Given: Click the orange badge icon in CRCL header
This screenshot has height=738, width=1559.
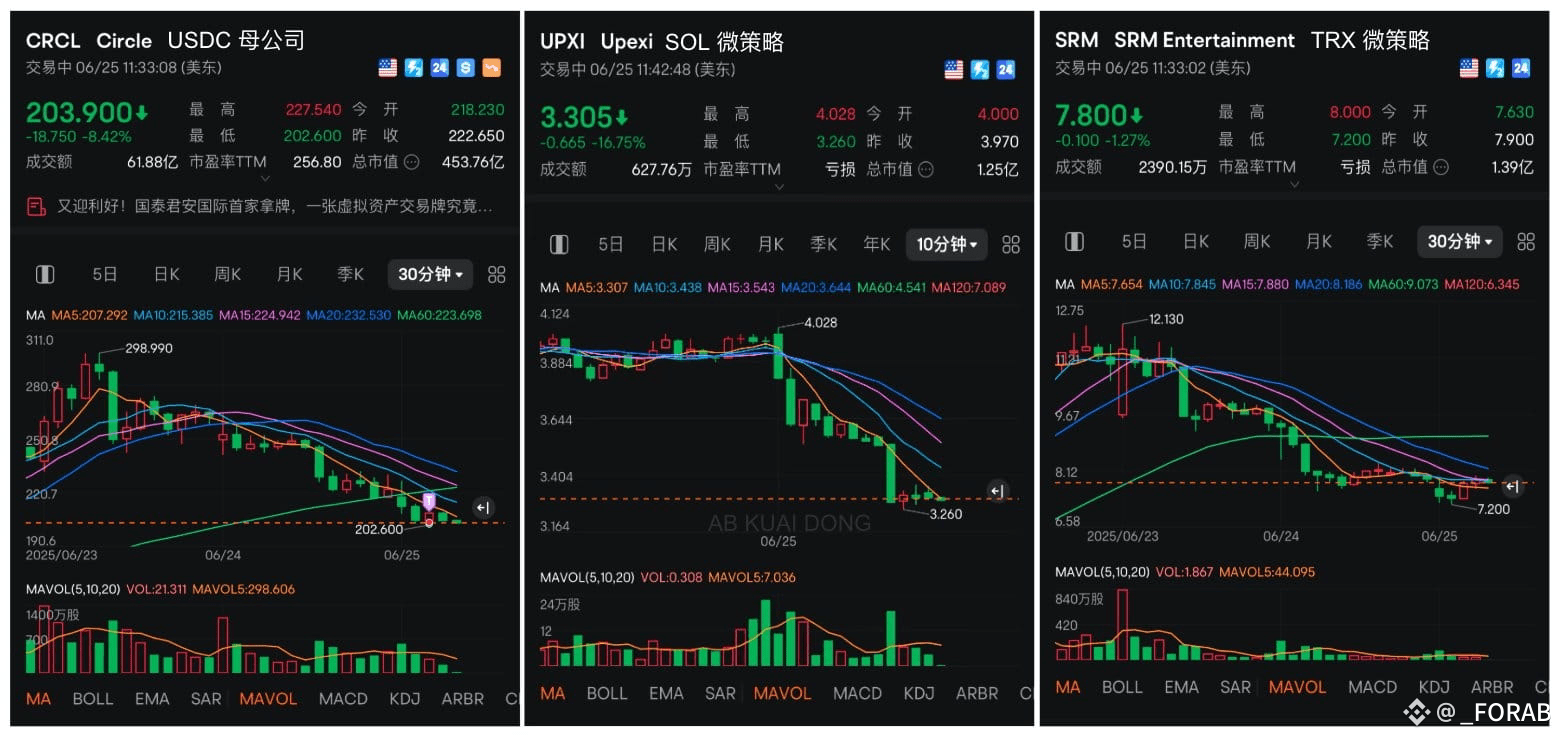Looking at the screenshot, I should 492,68.
